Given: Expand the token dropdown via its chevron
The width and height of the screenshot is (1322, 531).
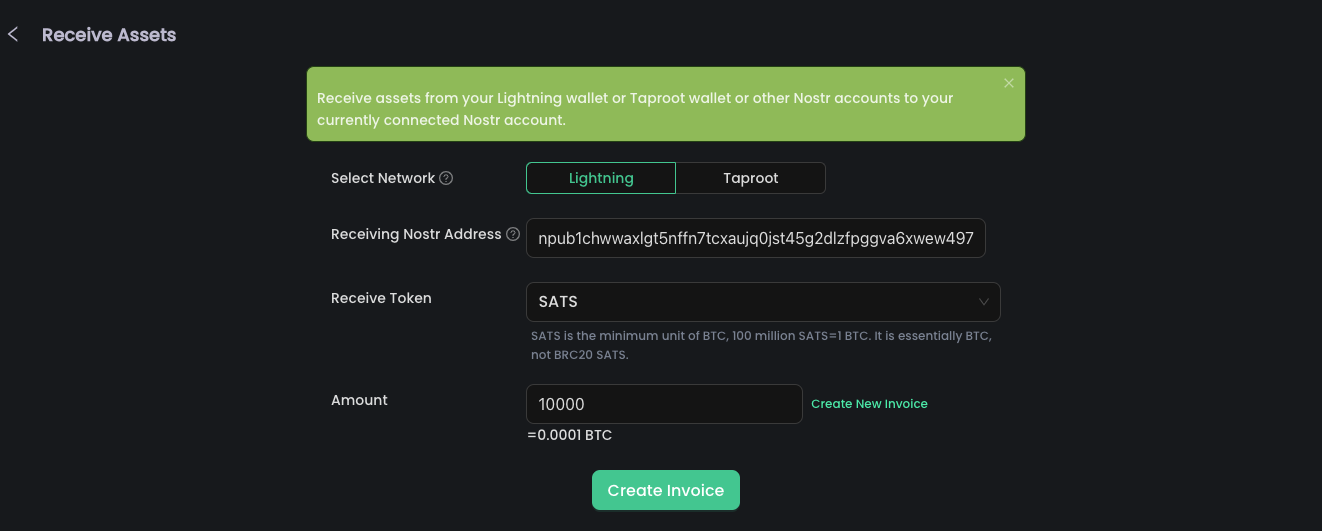Looking at the screenshot, I should pos(984,302).
